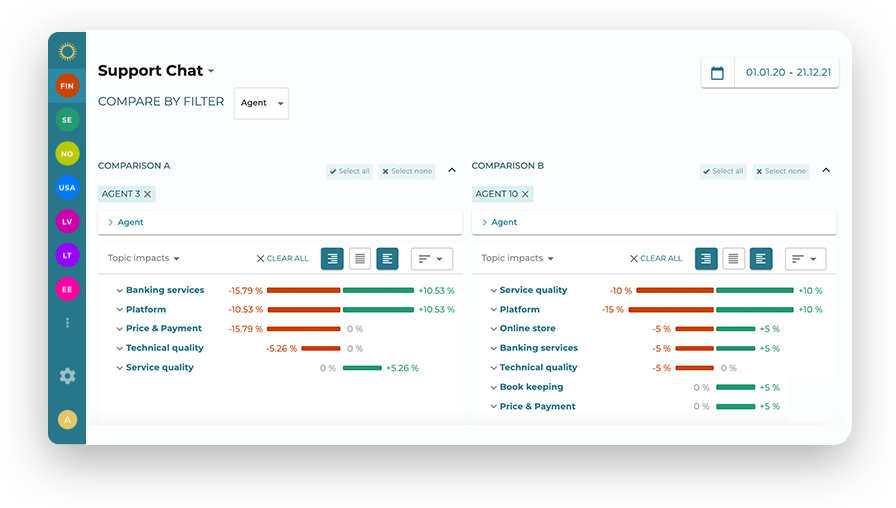Click the Banking services red negative bar

point(303,290)
